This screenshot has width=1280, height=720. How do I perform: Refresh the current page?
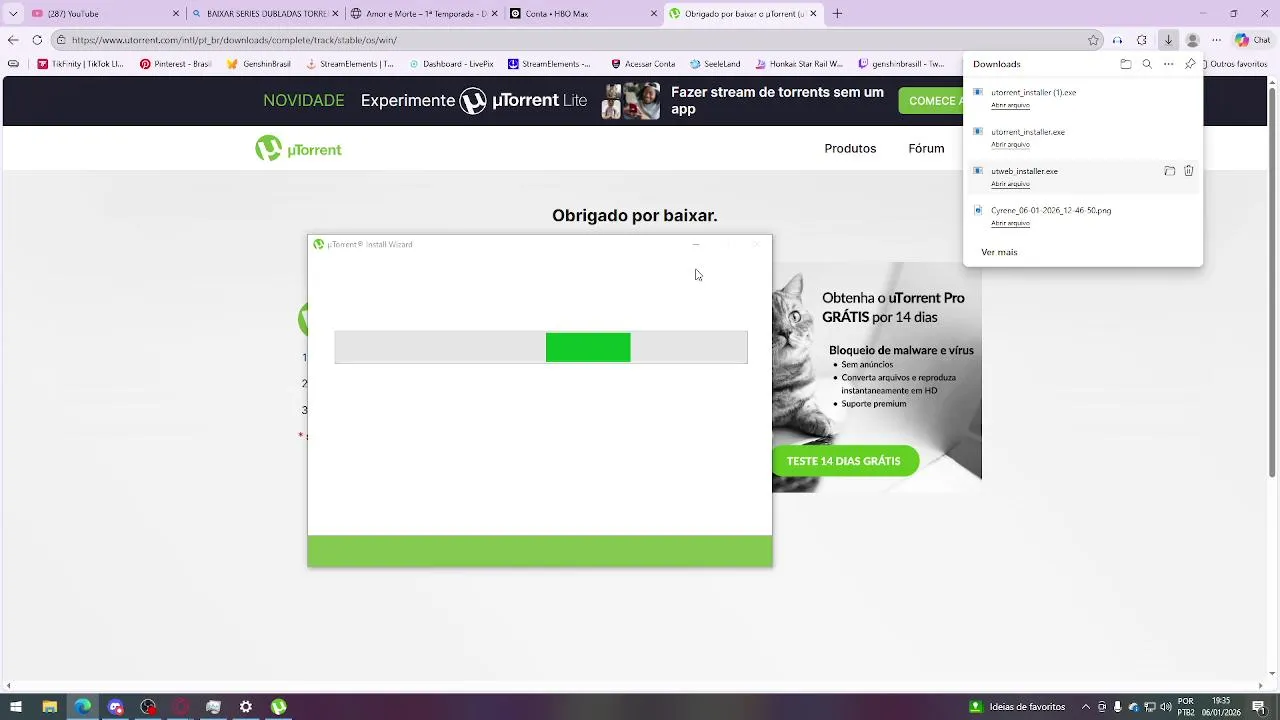click(x=37, y=40)
